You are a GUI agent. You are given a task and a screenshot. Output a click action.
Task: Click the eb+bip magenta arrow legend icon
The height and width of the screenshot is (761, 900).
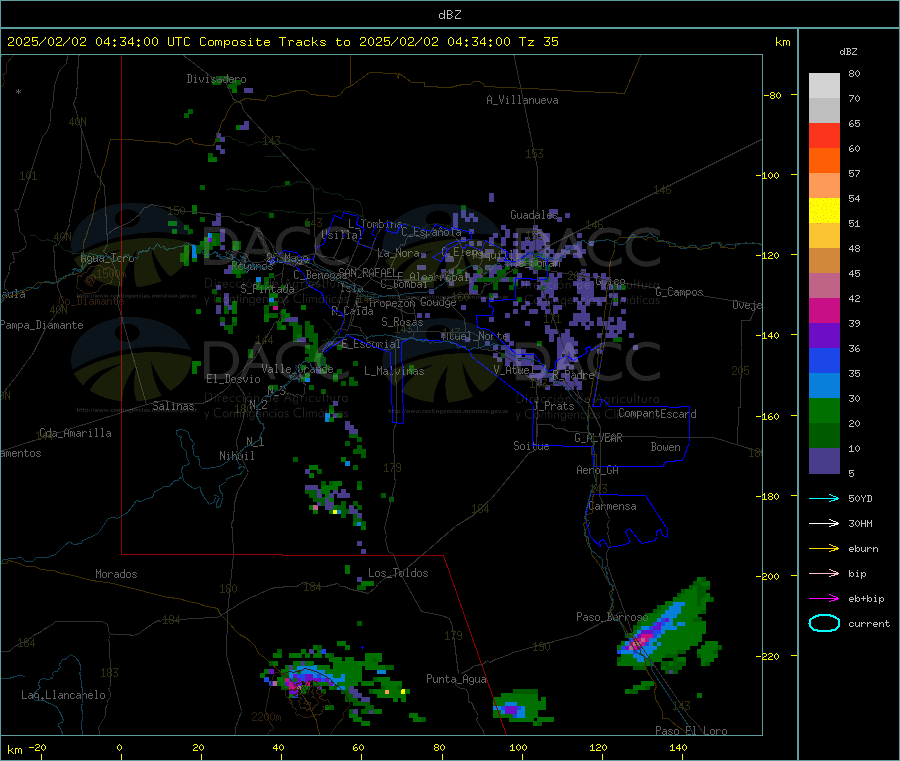pyautogui.click(x=824, y=599)
